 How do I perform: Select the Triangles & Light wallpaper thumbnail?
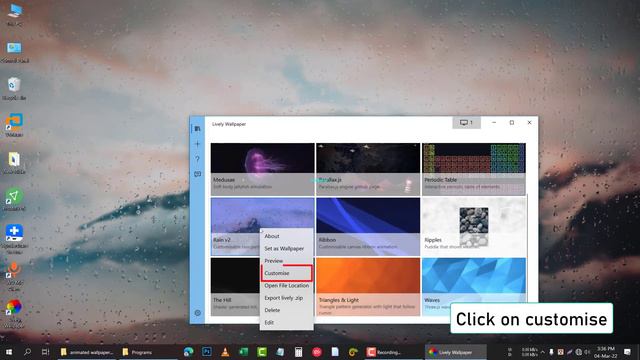click(x=368, y=287)
